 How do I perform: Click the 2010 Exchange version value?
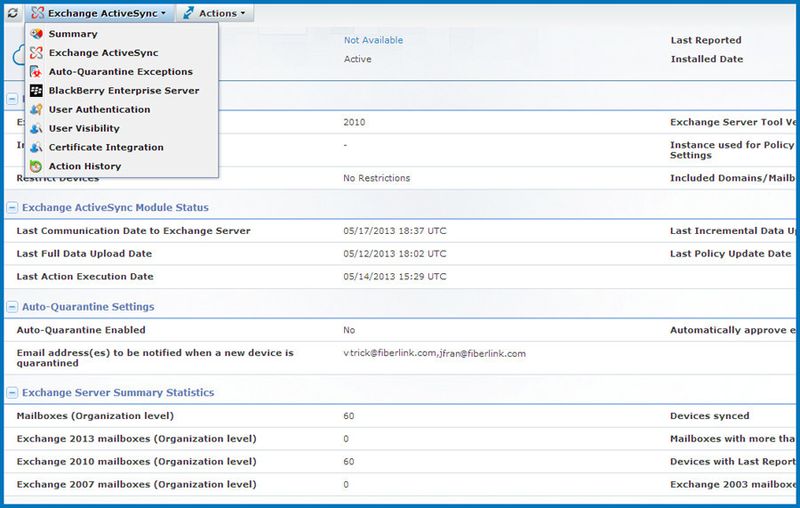pyautogui.click(x=354, y=122)
